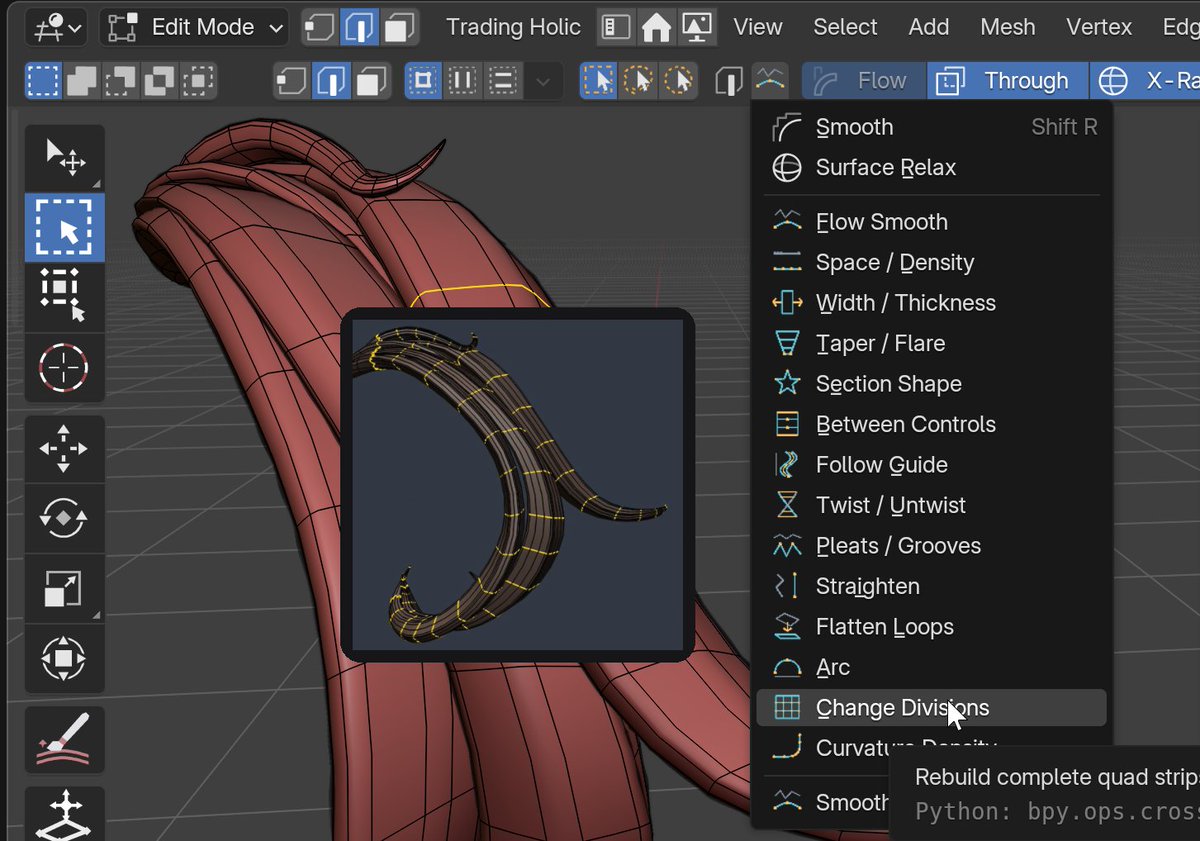Open the Add menu
Image resolution: width=1200 pixels, height=841 pixels.
pos(929,27)
